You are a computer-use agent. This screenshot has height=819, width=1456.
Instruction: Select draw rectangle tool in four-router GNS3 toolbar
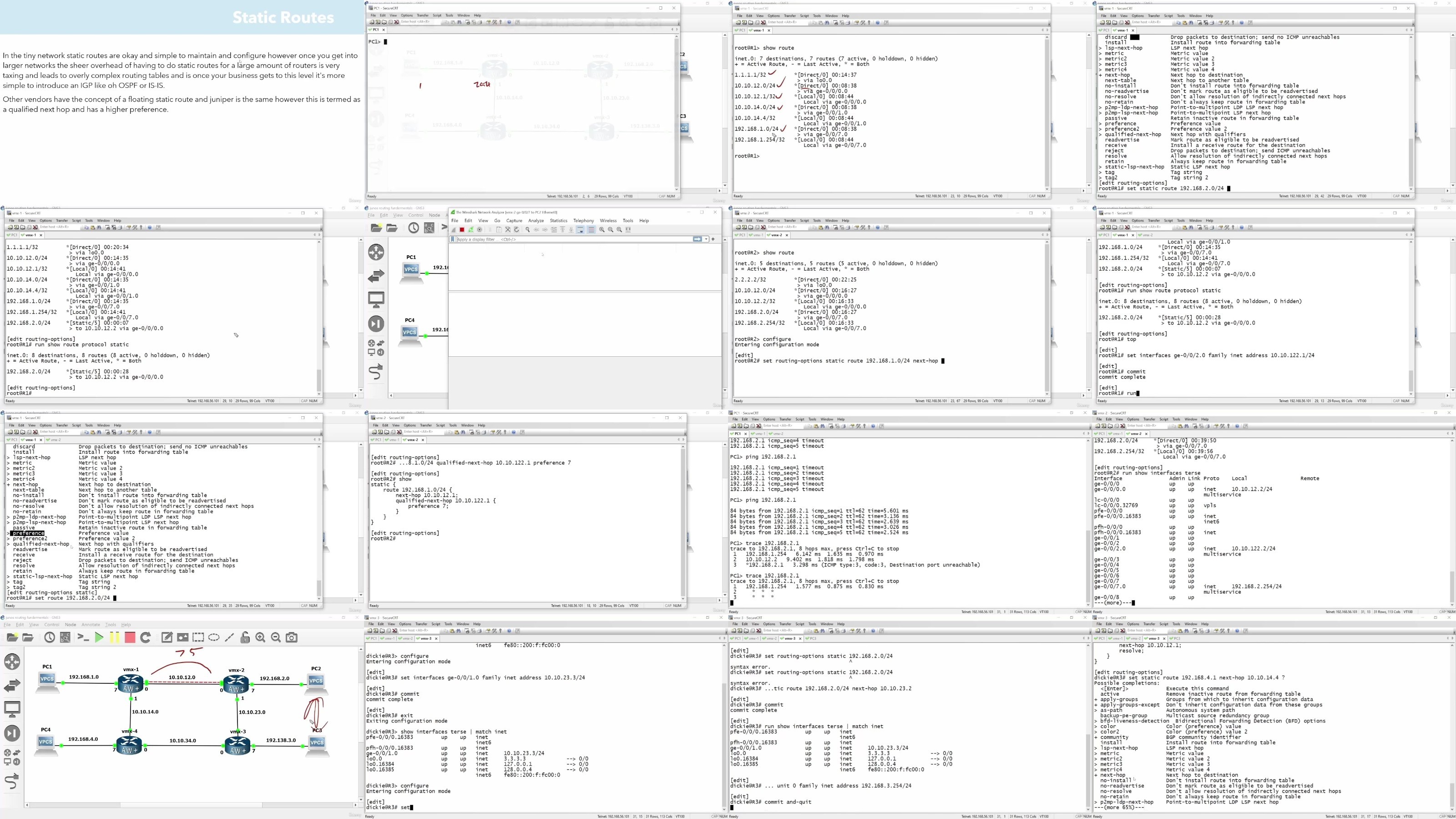pos(198,637)
